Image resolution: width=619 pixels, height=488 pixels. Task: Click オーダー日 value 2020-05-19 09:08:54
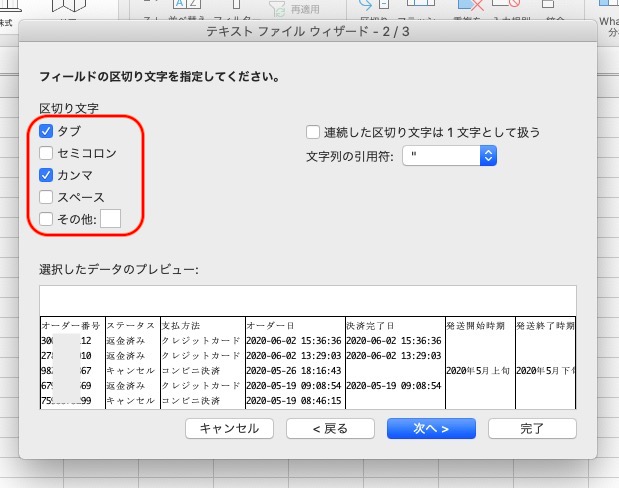[294, 386]
